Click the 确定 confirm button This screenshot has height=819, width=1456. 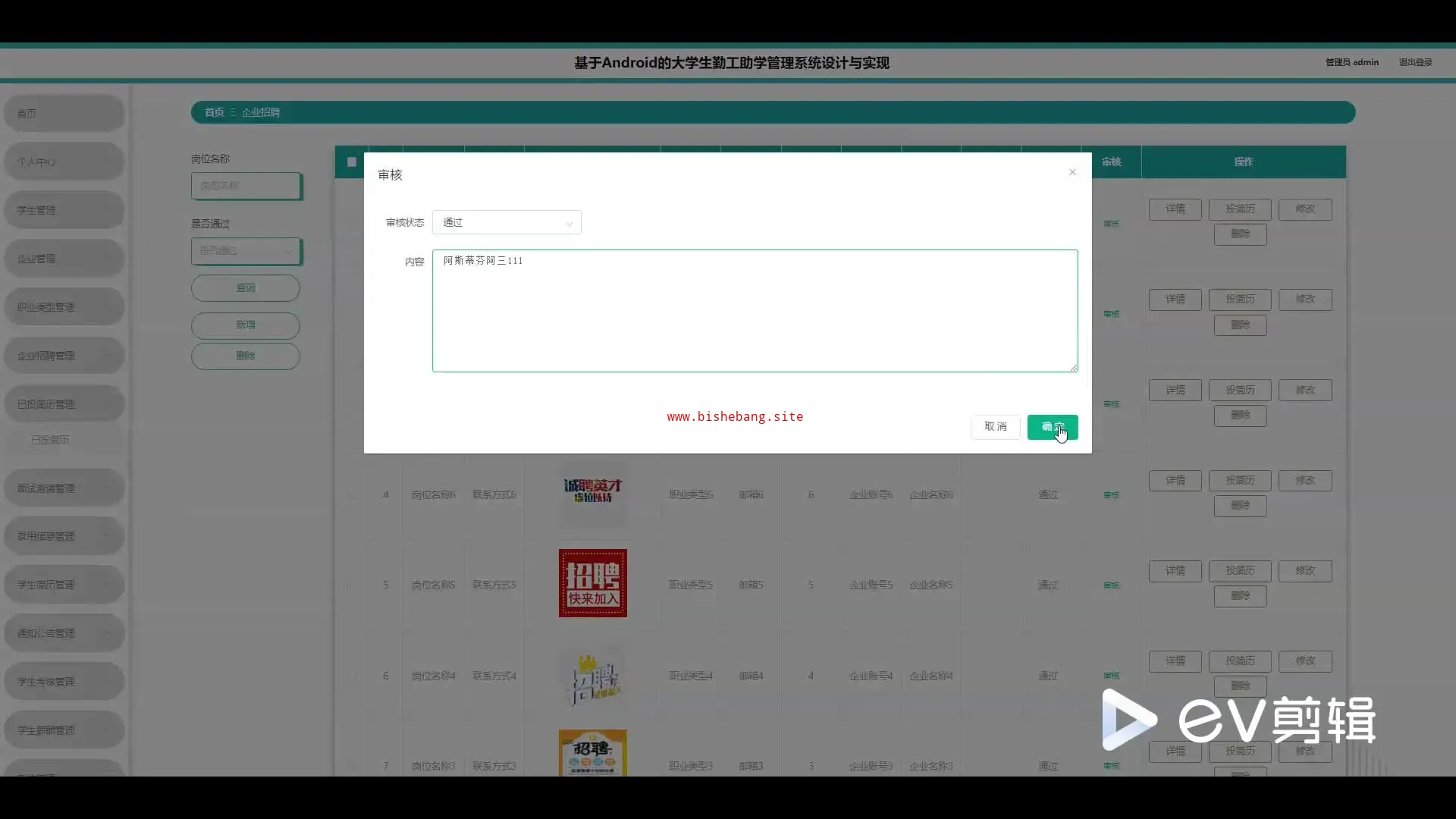pyautogui.click(x=1052, y=427)
